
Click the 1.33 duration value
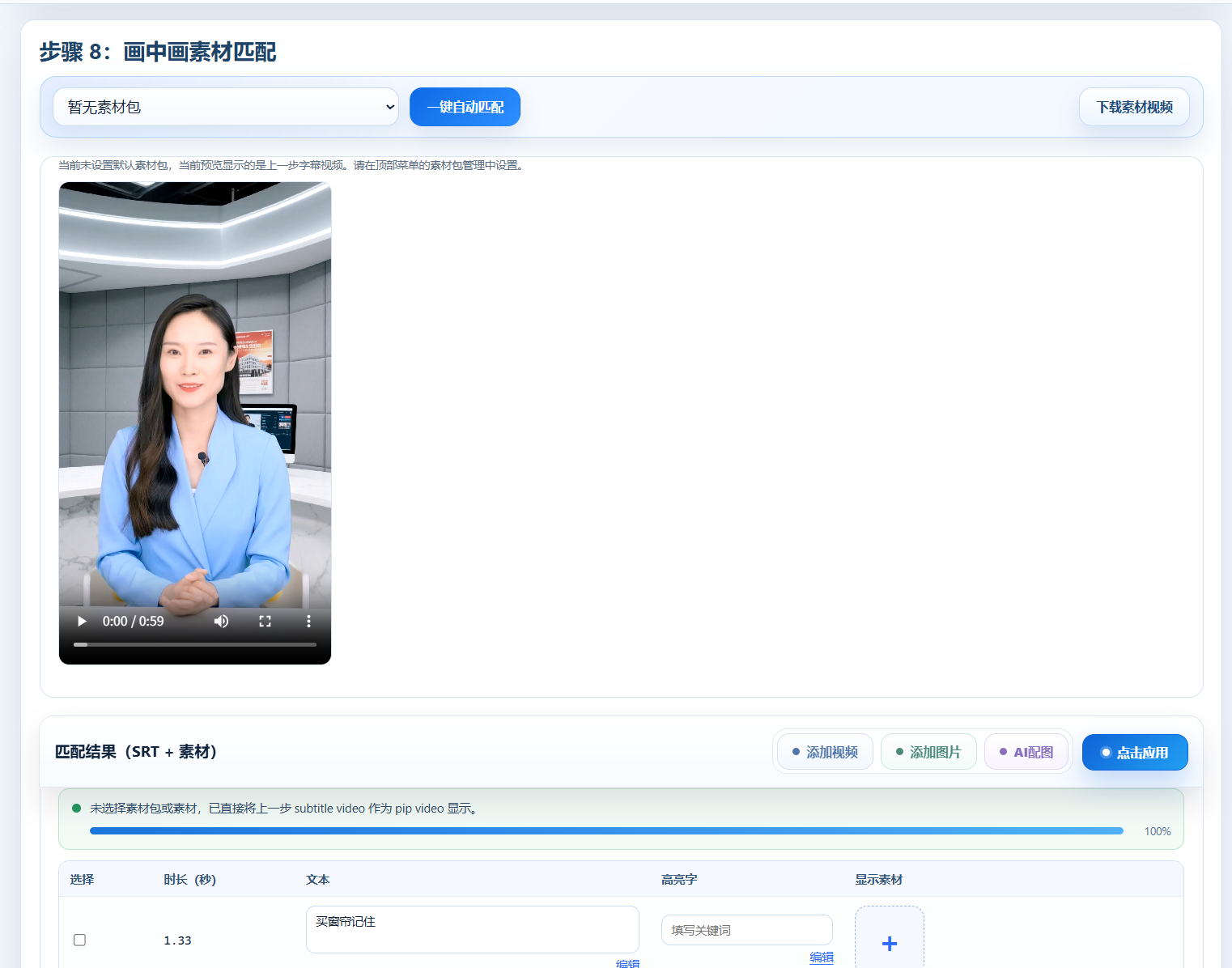click(177, 940)
